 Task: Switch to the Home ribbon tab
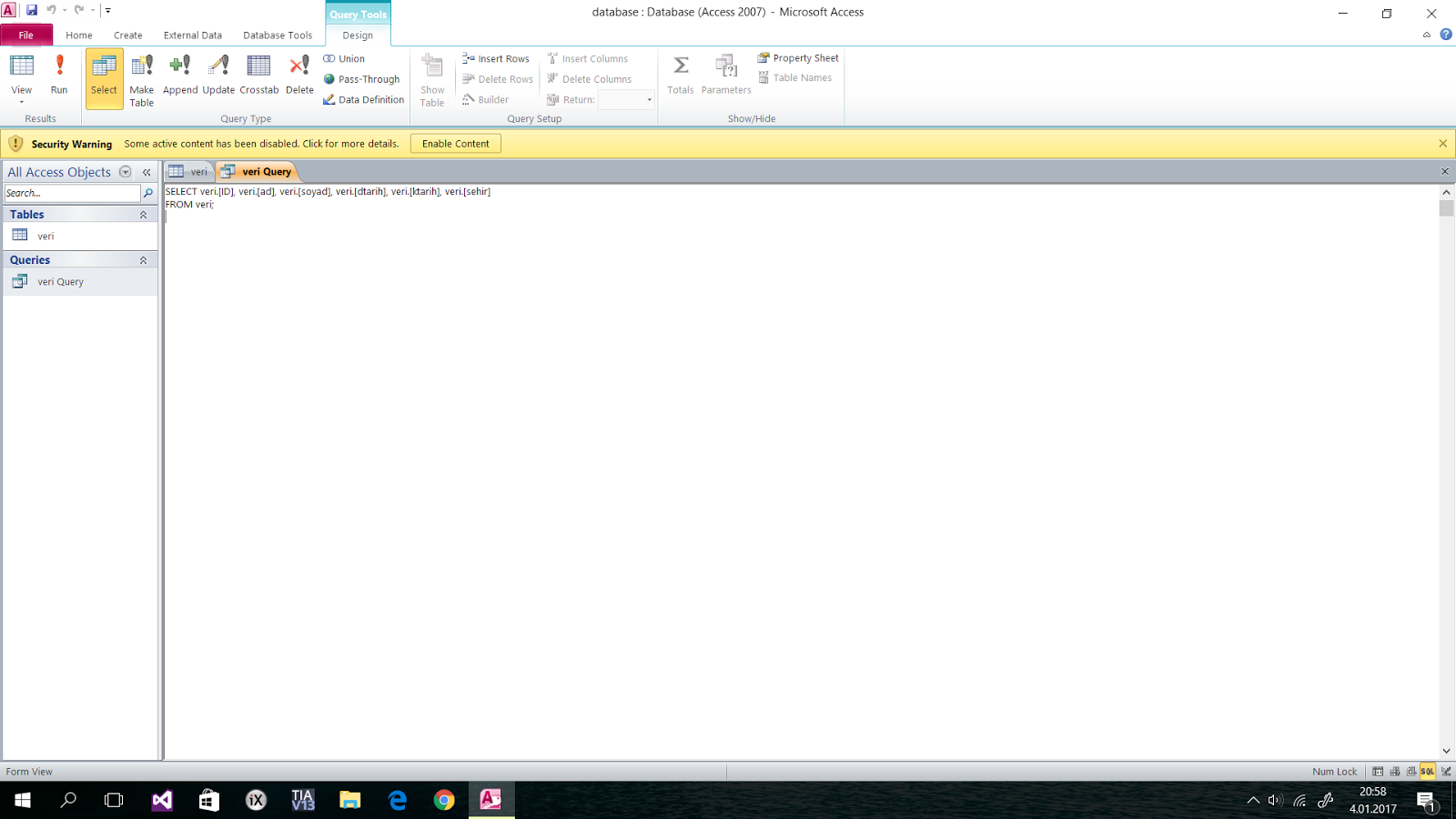[79, 35]
